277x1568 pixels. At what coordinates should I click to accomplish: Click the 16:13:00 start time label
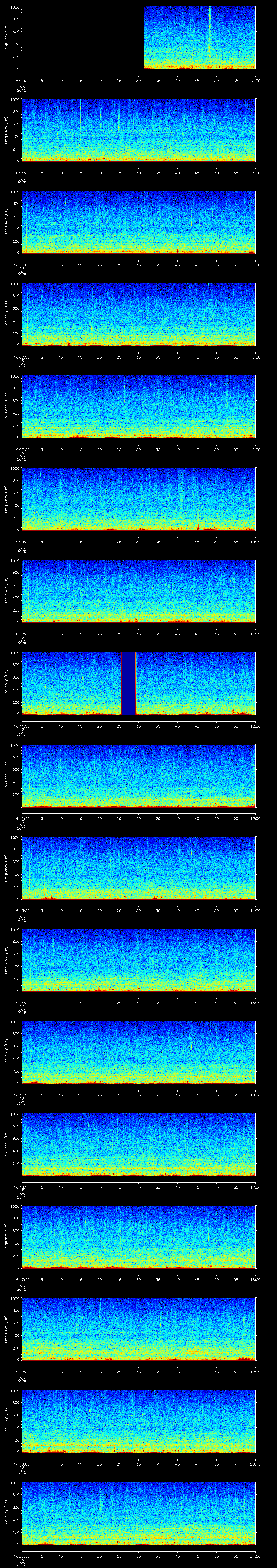coord(21,910)
